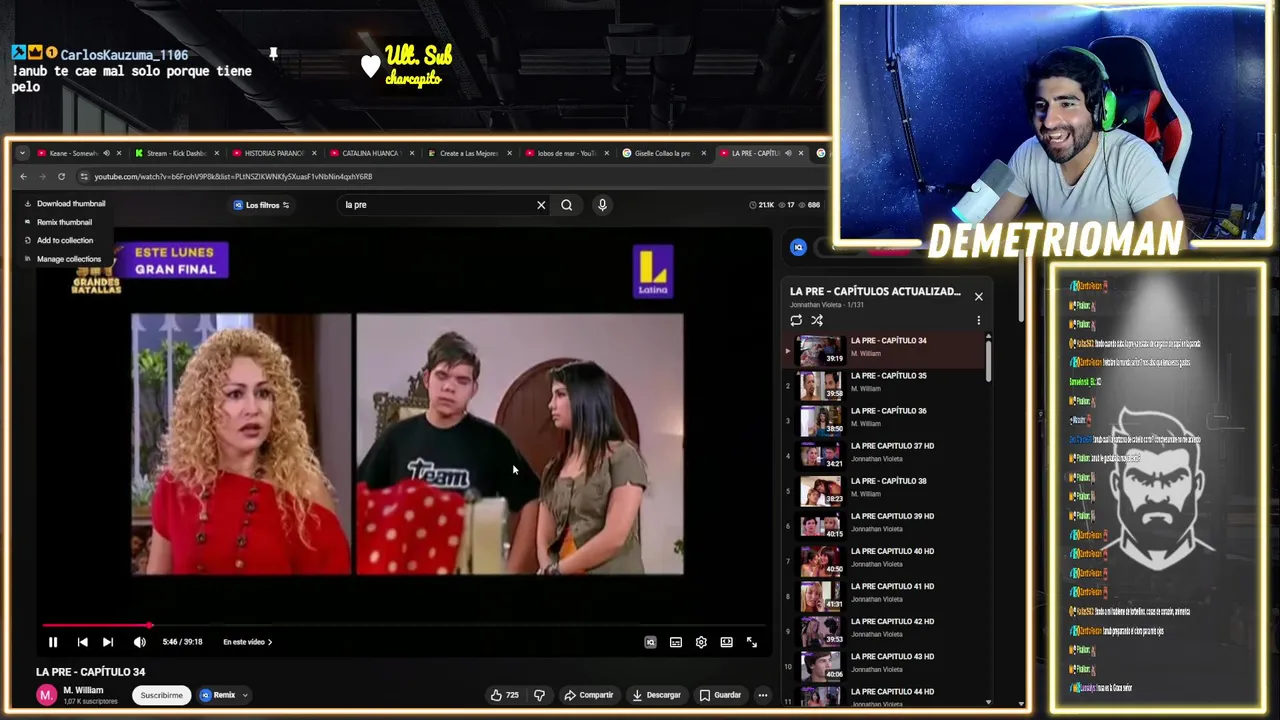This screenshot has height=720, width=1280.
Task: Skip to next video in player
Action: [108, 642]
